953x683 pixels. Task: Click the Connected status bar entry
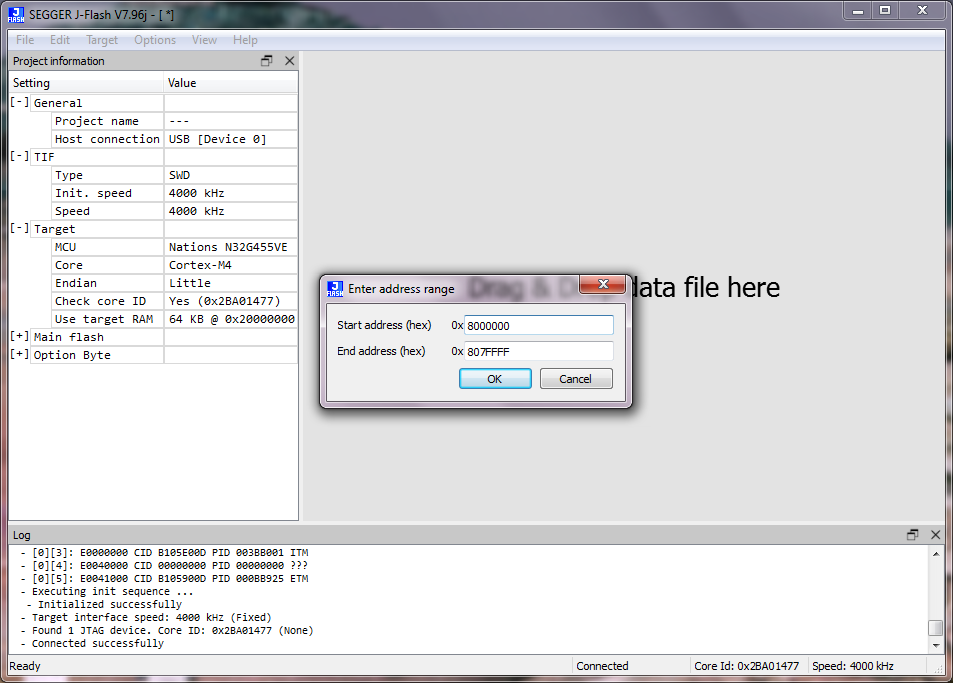pyautogui.click(x=602, y=666)
